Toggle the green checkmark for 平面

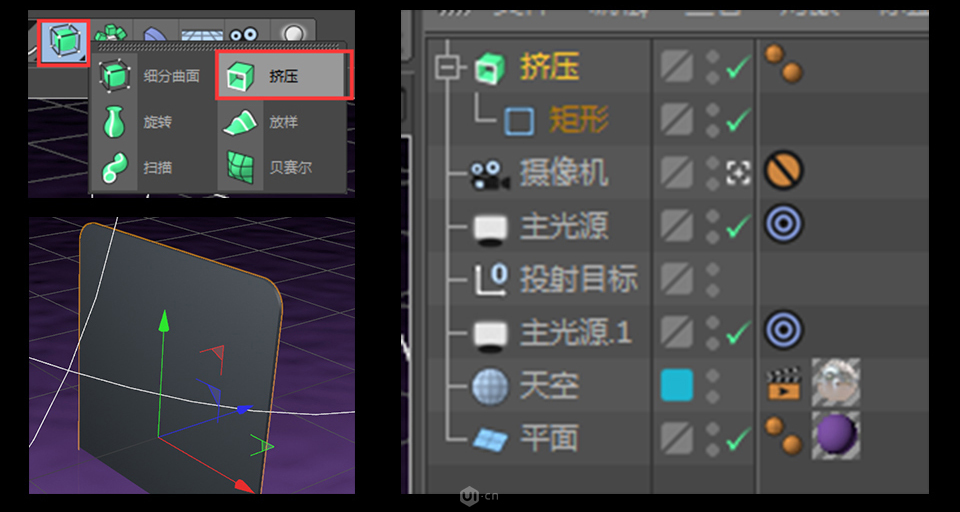click(x=739, y=439)
